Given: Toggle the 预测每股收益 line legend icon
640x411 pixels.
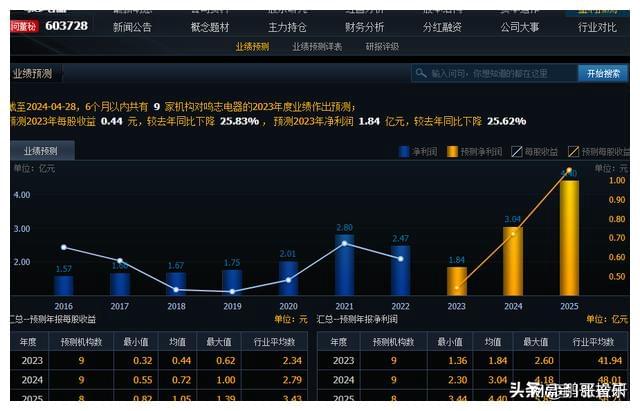Looking at the screenshot, I should 573,152.
